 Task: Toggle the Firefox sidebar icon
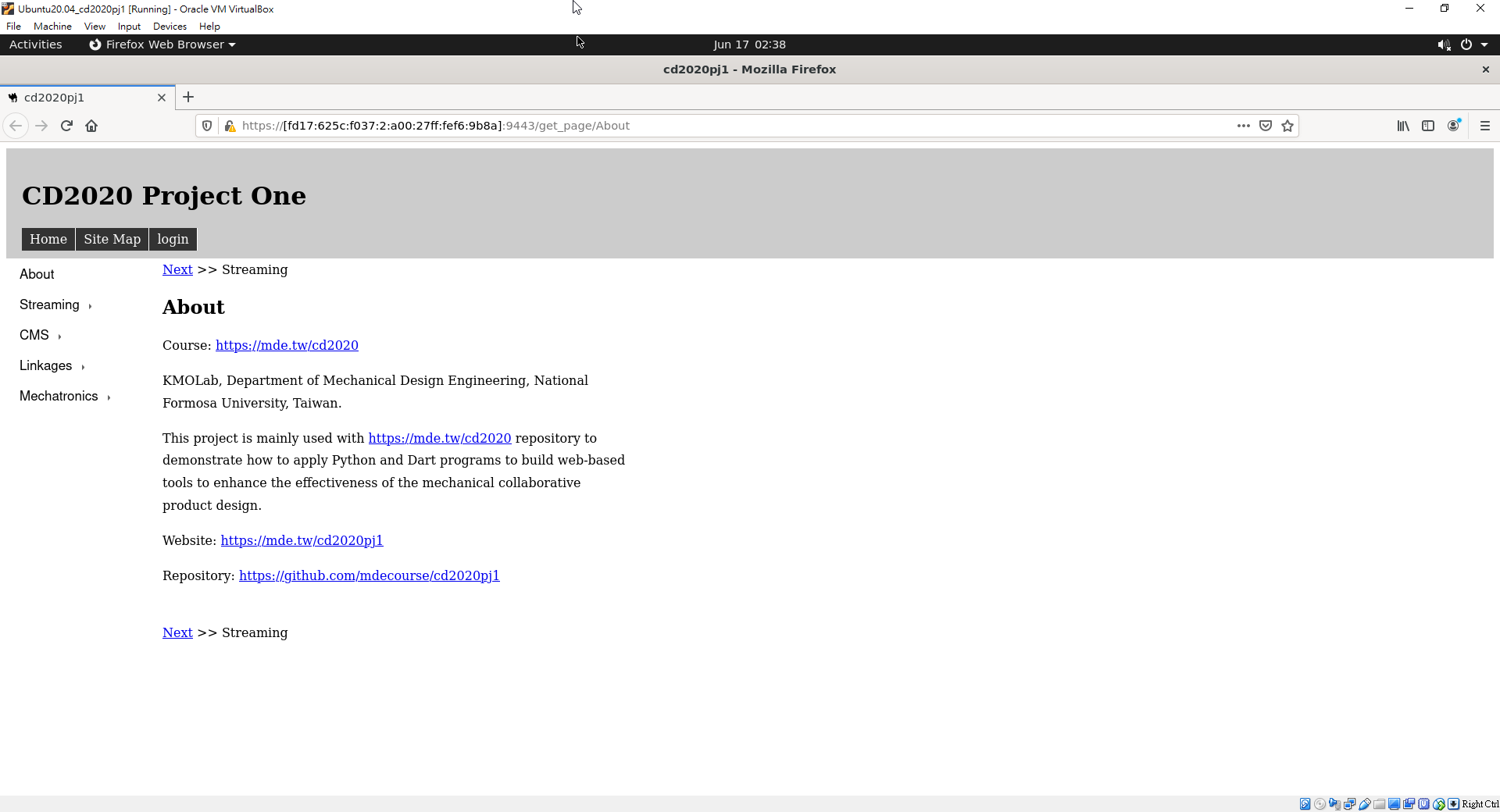(x=1428, y=126)
